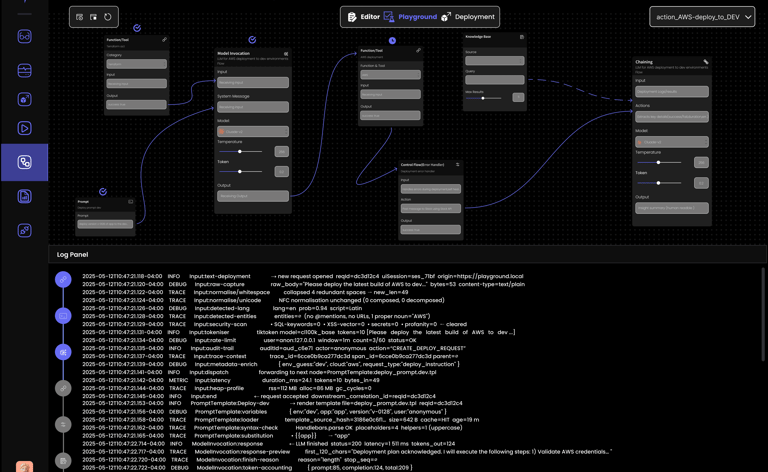Click the dice icon in left sidebar

(24, 99)
